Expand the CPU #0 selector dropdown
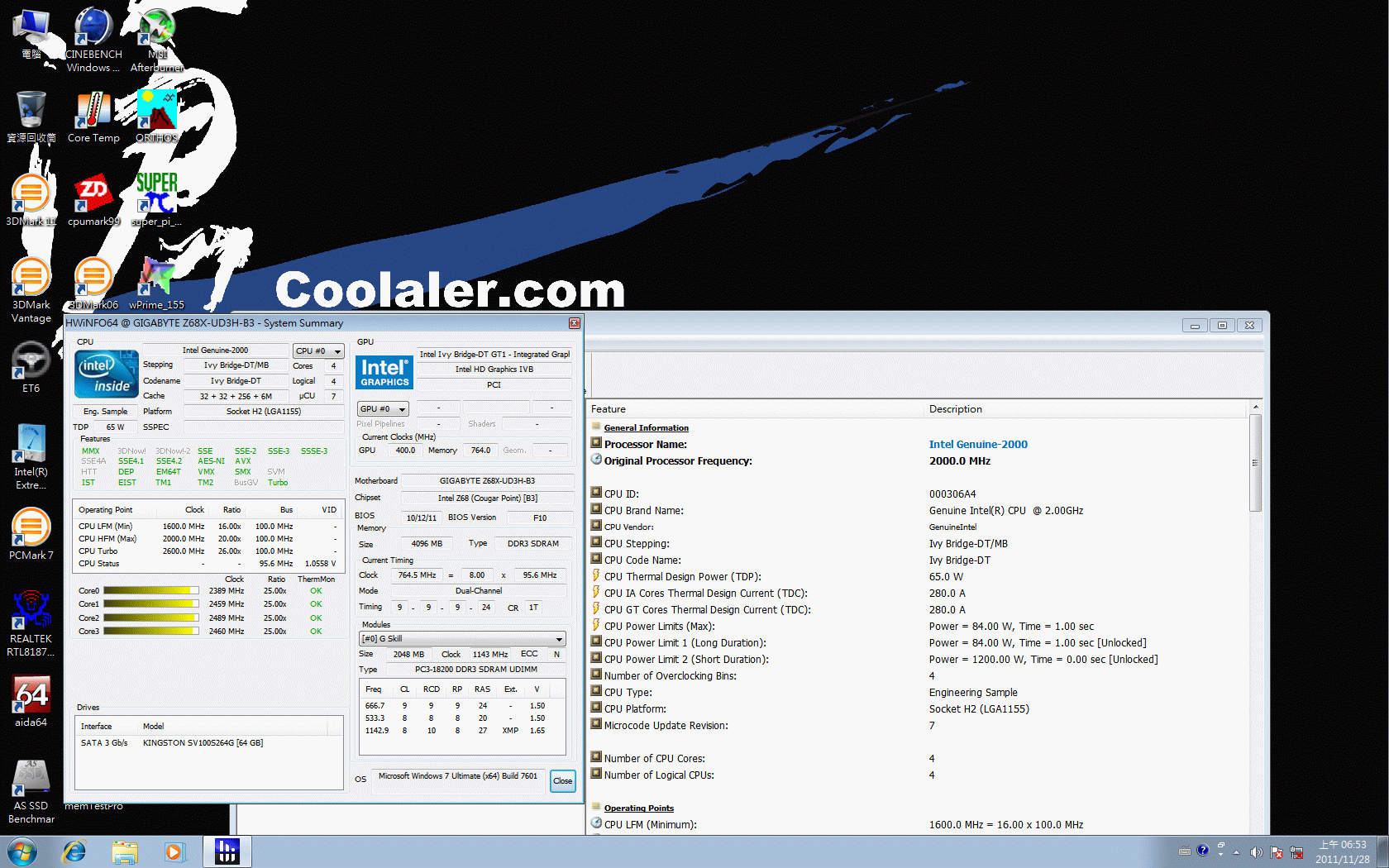1389x868 pixels. click(x=318, y=351)
